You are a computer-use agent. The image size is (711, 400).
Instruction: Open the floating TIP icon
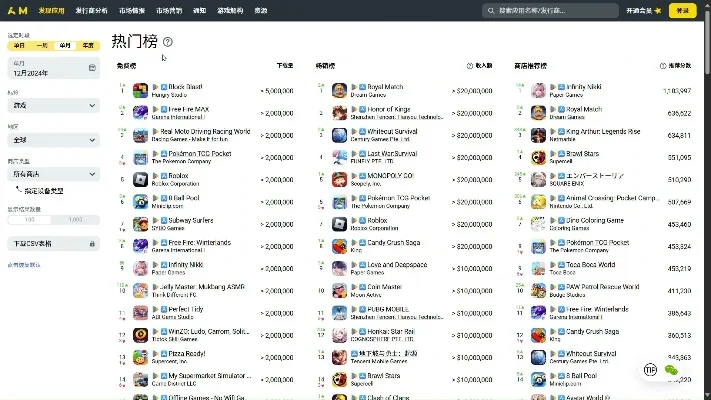click(x=650, y=370)
